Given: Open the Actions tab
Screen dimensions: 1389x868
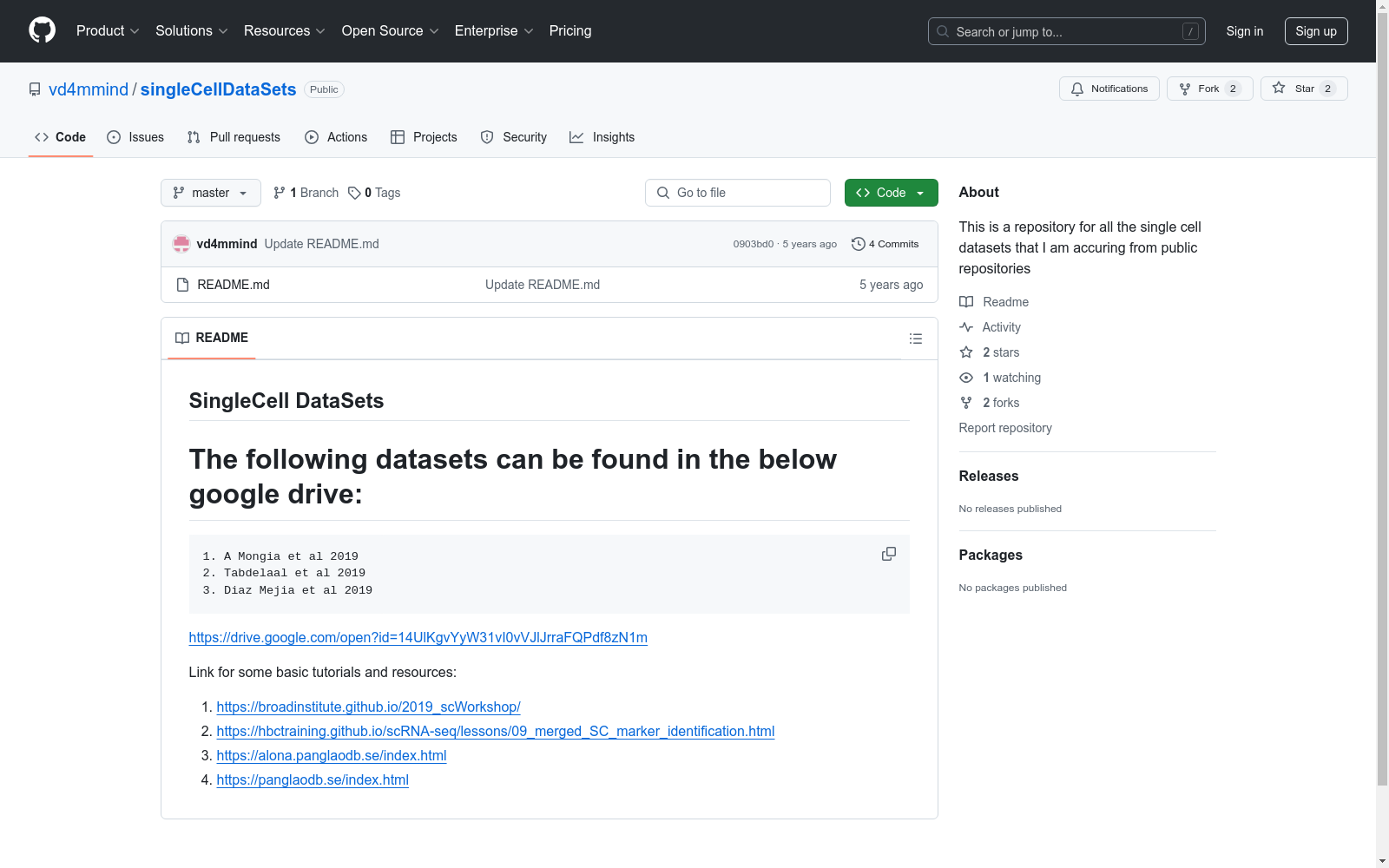Looking at the screenshot, I should point(336,137).
